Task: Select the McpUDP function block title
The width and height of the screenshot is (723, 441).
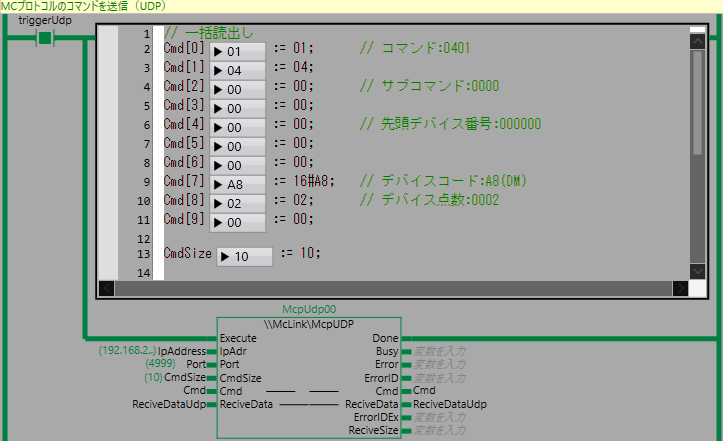Action: point(308,325)
